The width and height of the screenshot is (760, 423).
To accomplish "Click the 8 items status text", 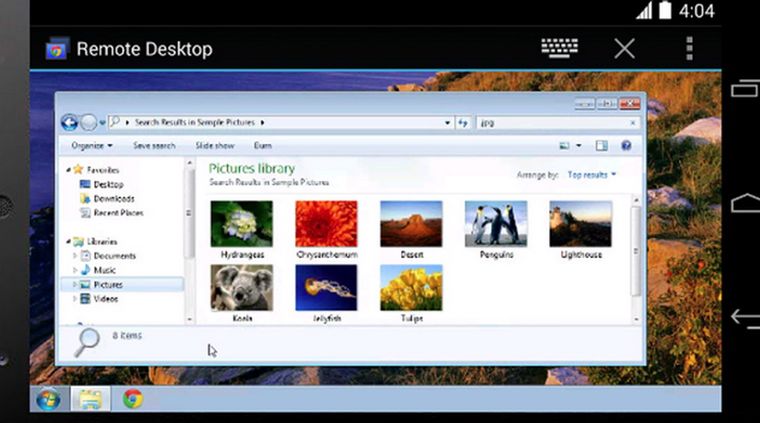I will (127, 335).
